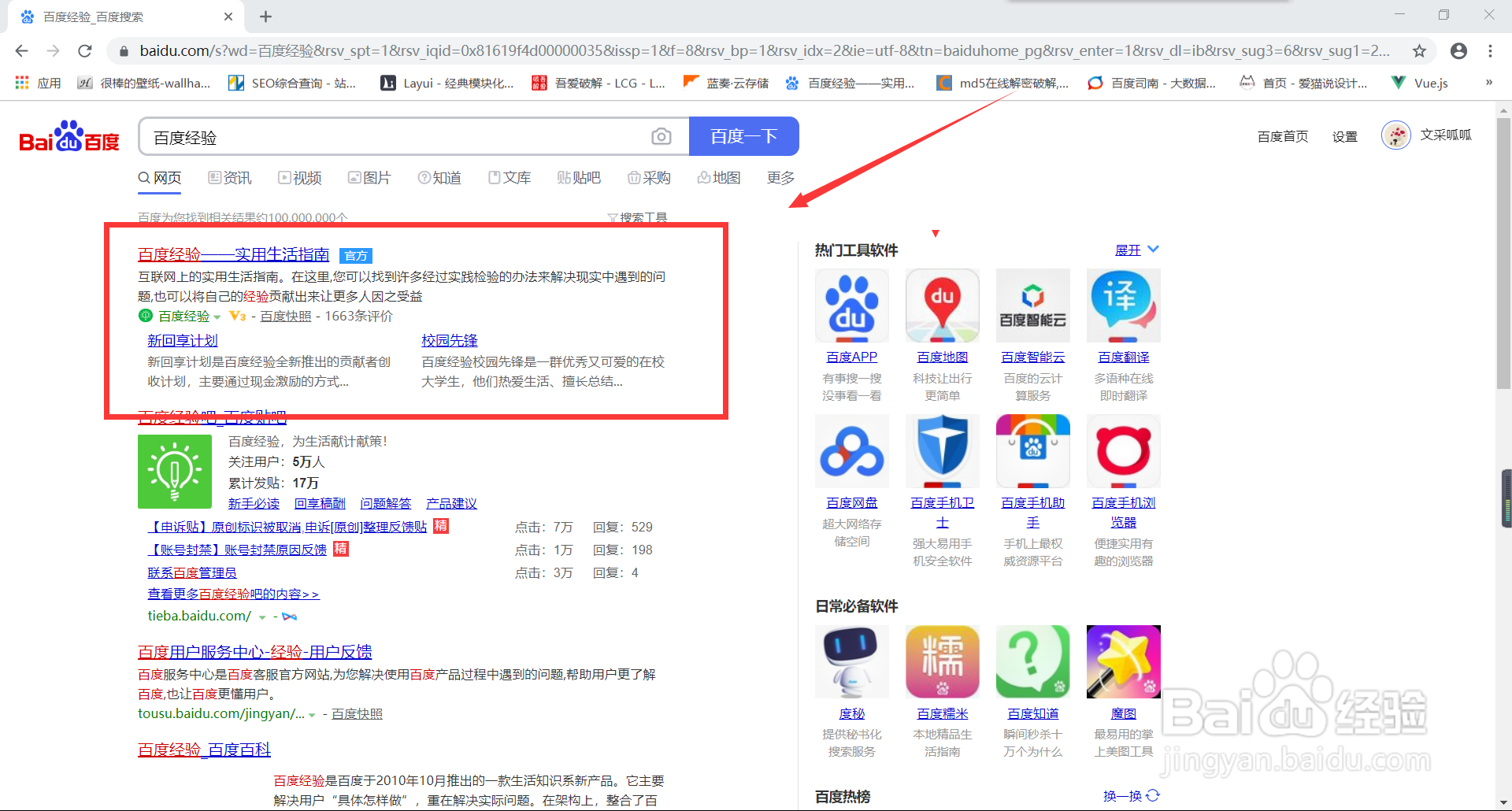Open 百度智能云 app icon
Image resolution: width=1512 pixels, height=811 pixels.
pyautogui.click(x=1033, y=306)
